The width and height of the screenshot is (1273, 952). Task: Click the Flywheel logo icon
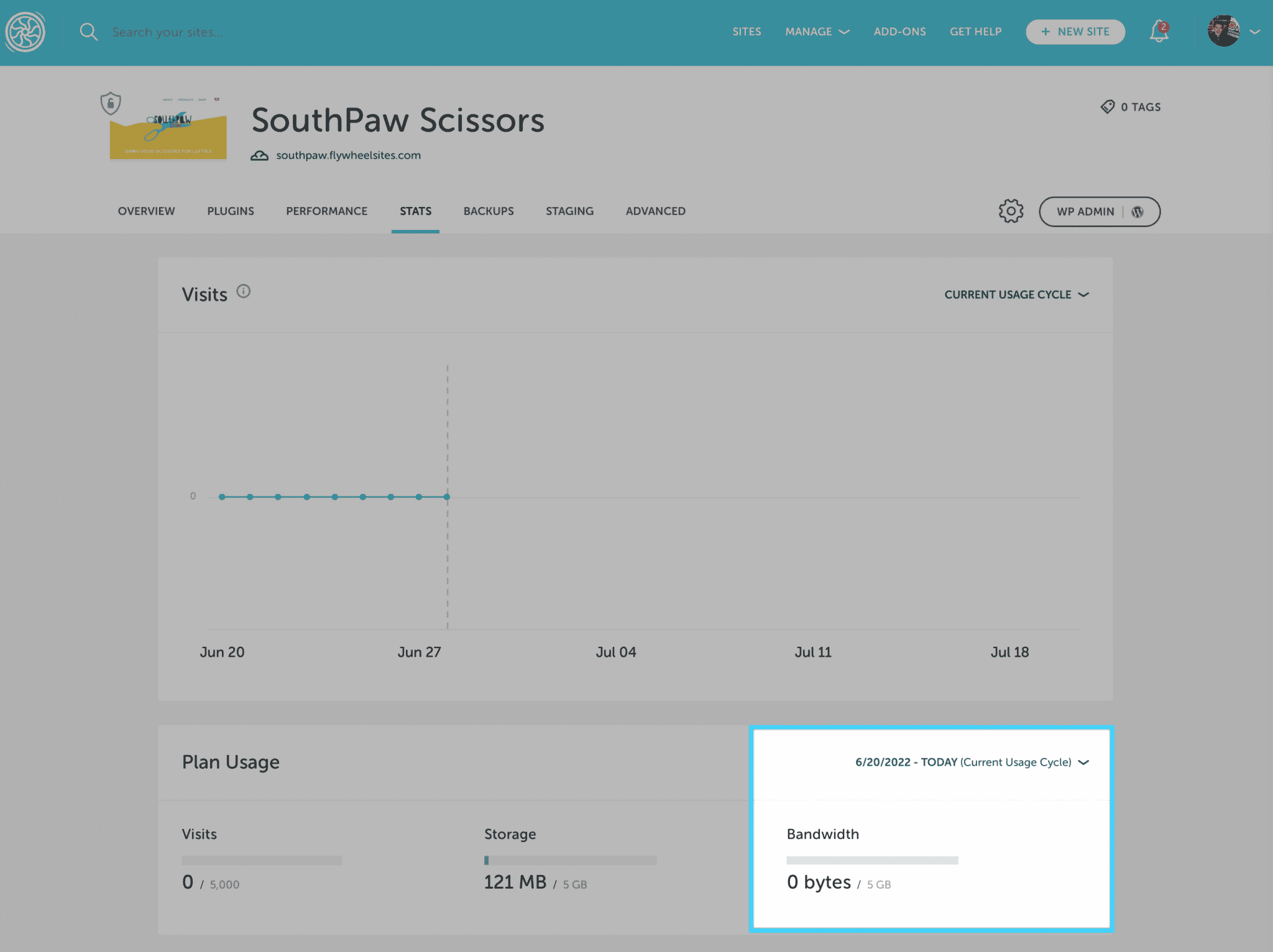pos(25,32)
